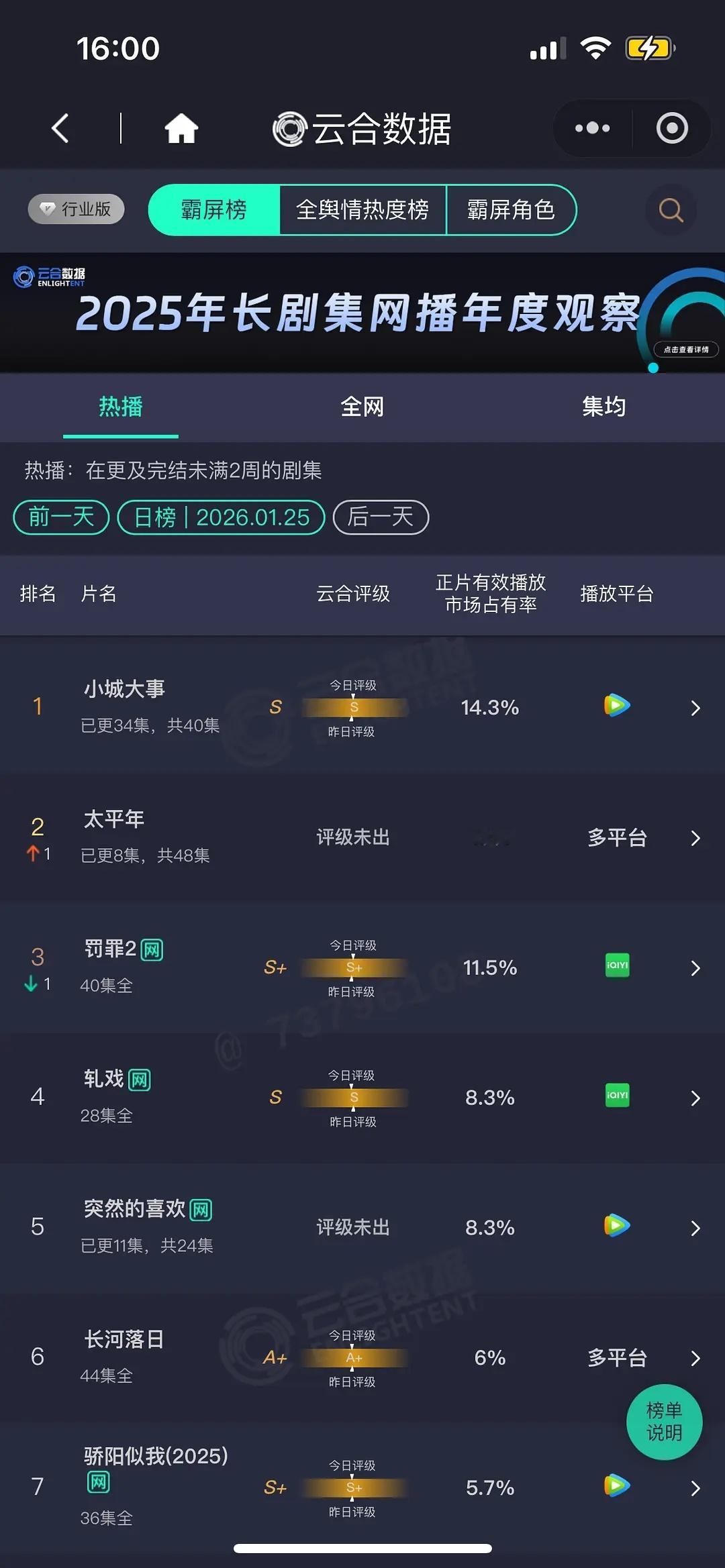Viewport: 725px width, 1568px height.
Task: Expand the details chevron for 太平年
Action: coord(695,837)
